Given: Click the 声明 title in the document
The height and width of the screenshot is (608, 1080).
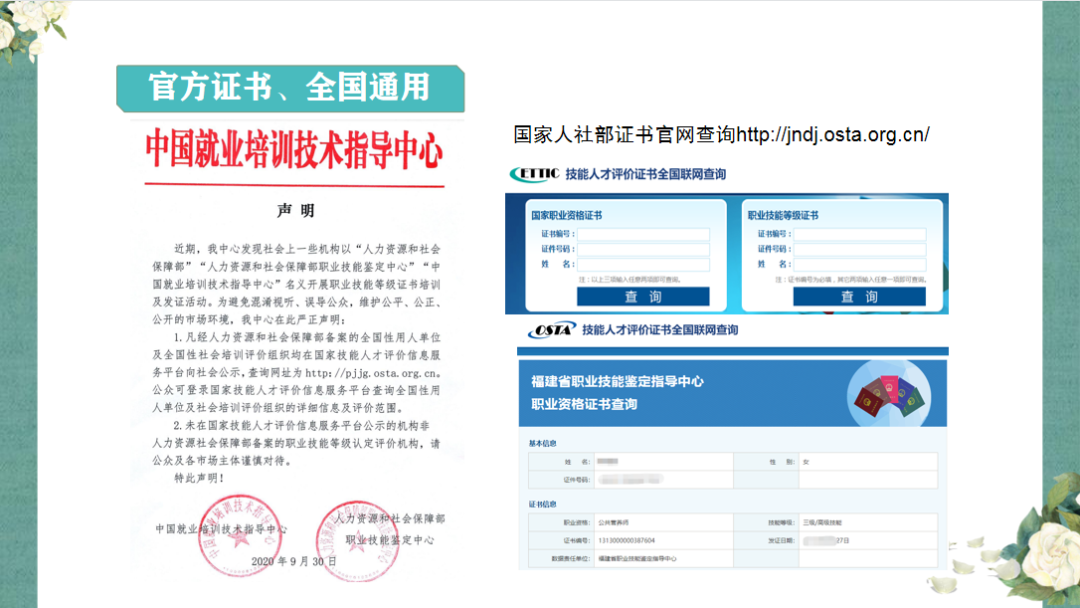Looking at the screenshot, I should (x=294, y=211).
